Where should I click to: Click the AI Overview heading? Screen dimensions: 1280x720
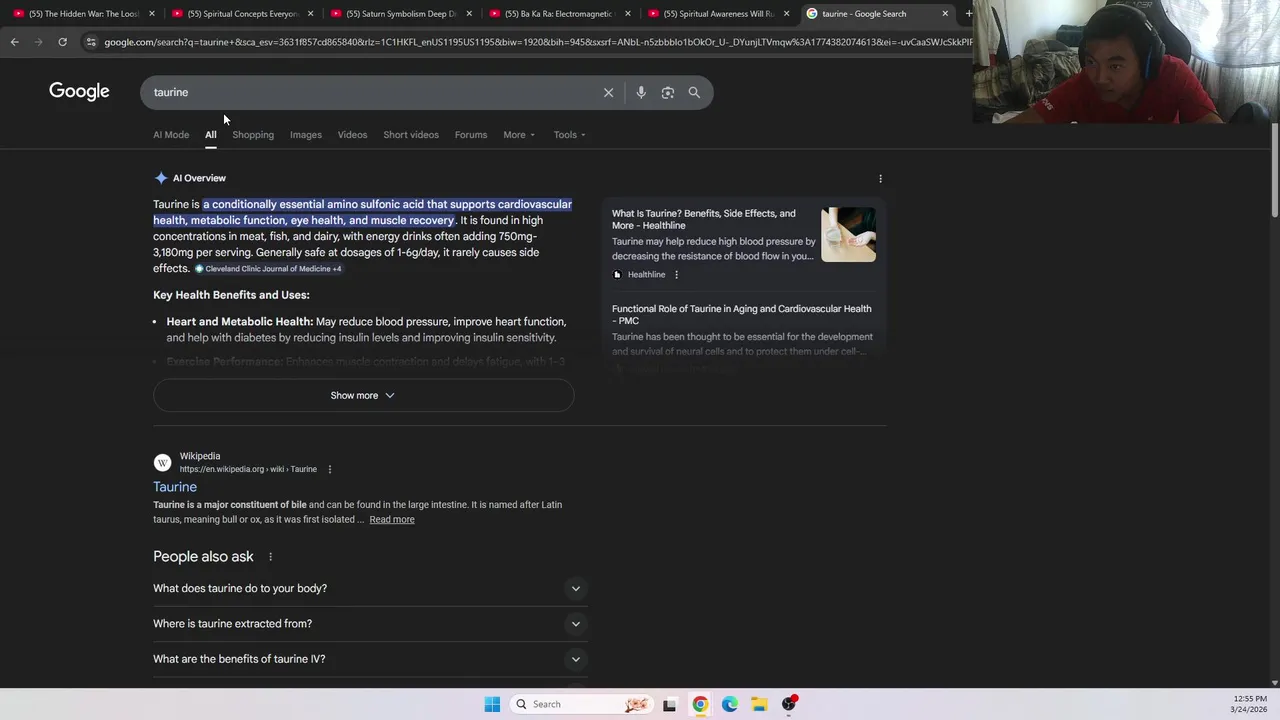[x=199, y=178]
